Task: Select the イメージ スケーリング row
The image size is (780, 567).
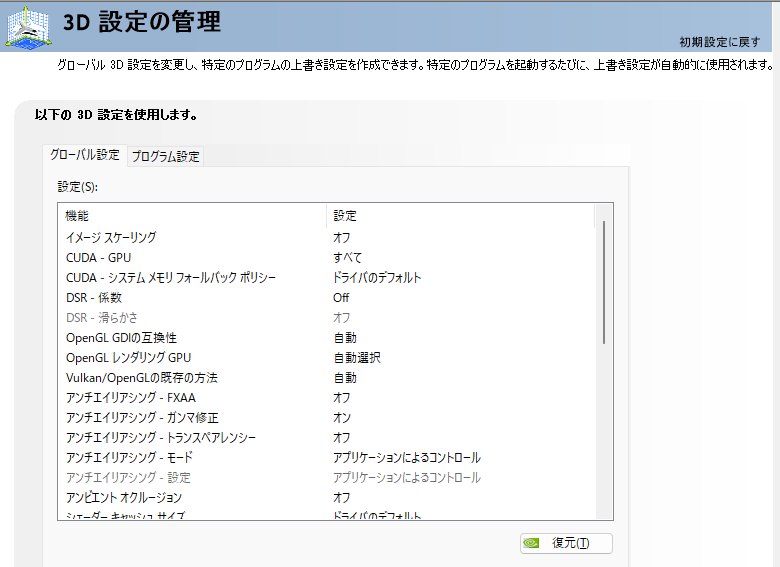Action: tap(326, 238)
